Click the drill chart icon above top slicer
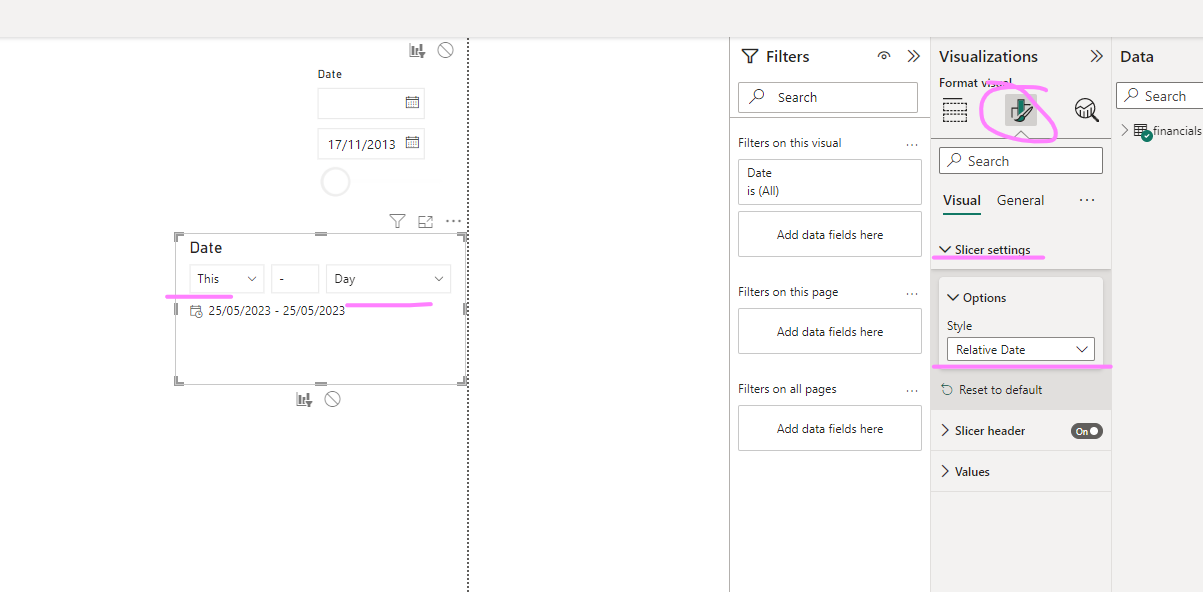1203x592 pixels. [x=417, y=50]
